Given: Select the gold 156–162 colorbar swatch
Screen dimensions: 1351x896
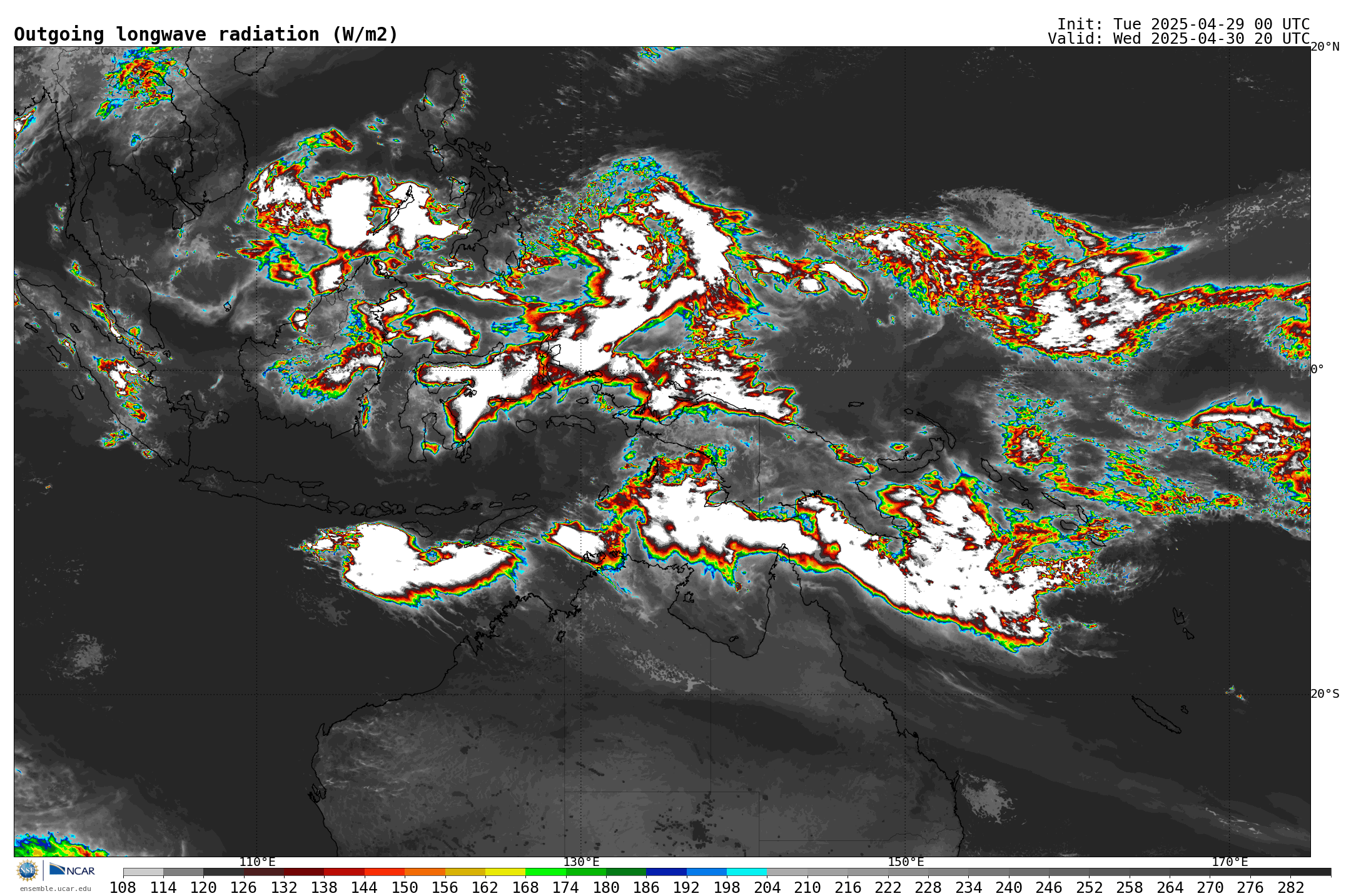Looking at the screenshot, I should (465, 872).
